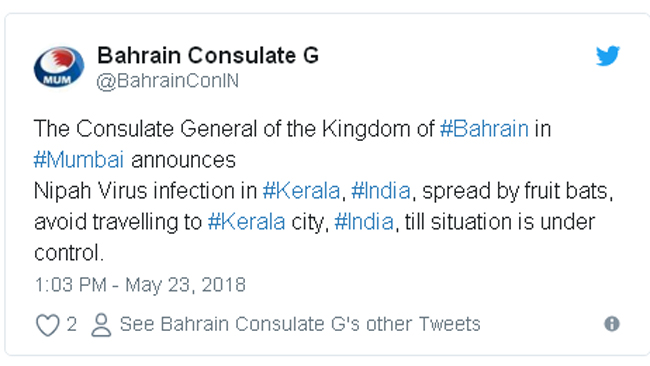Open #India hashtag before 'spread by'

tap(381, 191)
